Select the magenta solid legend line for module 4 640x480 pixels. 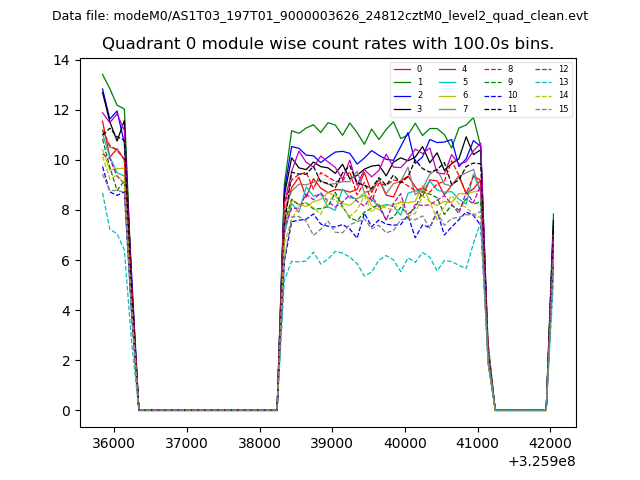[x=447, y=69]
